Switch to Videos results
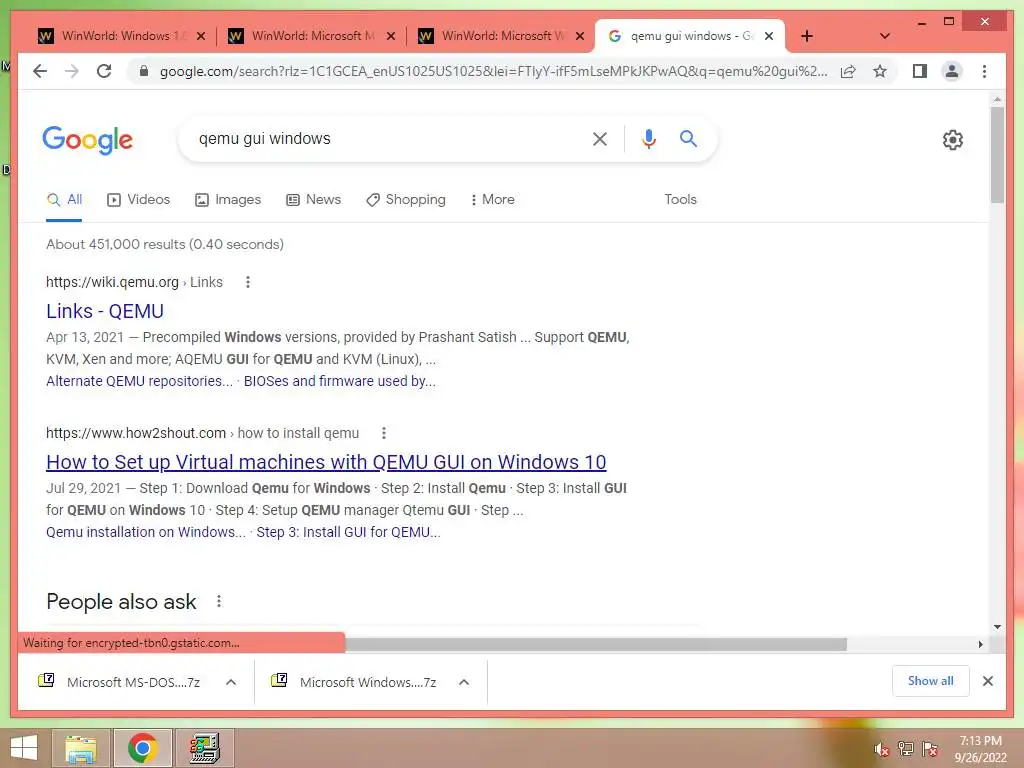This screenshot has height=768, width=1024. tap(138, 200)
